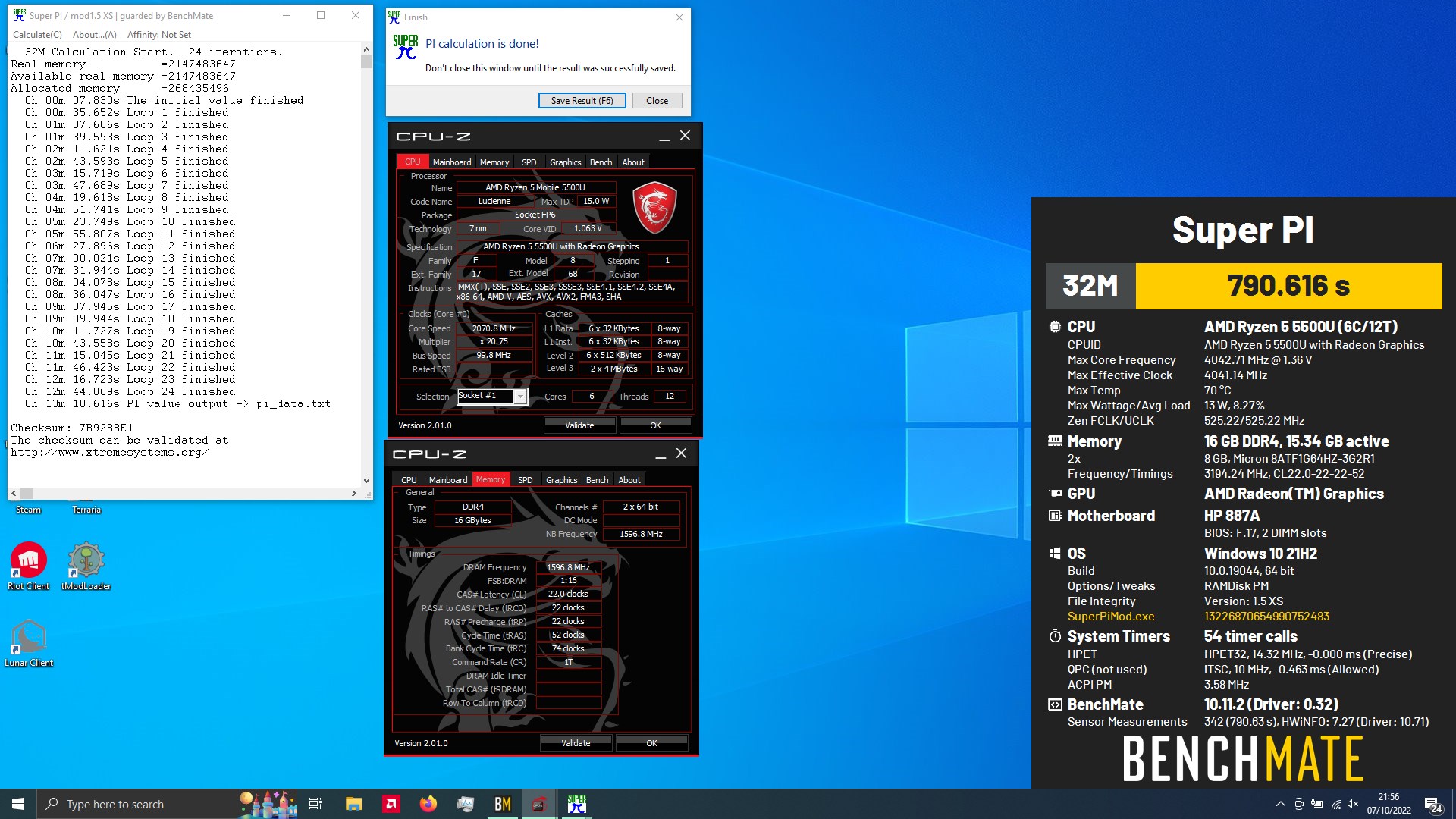Open the Lunar Client desktop shortcut
Screen dimensions: 1456x819
(29, 643)
